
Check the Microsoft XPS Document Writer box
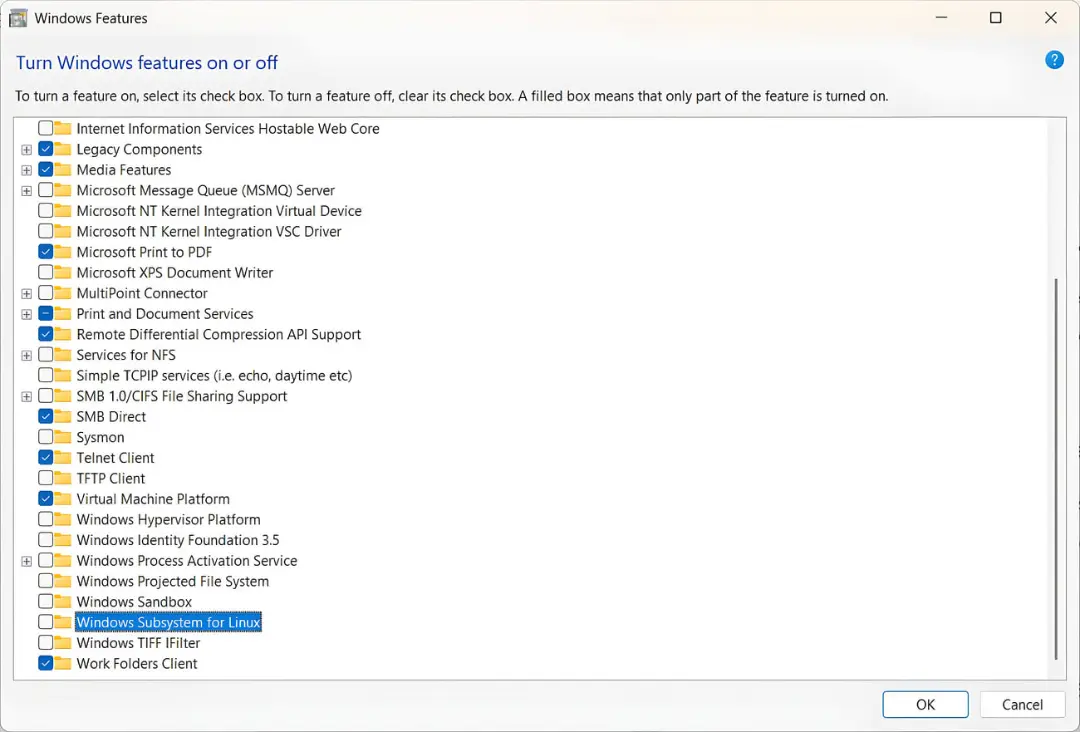45,272
